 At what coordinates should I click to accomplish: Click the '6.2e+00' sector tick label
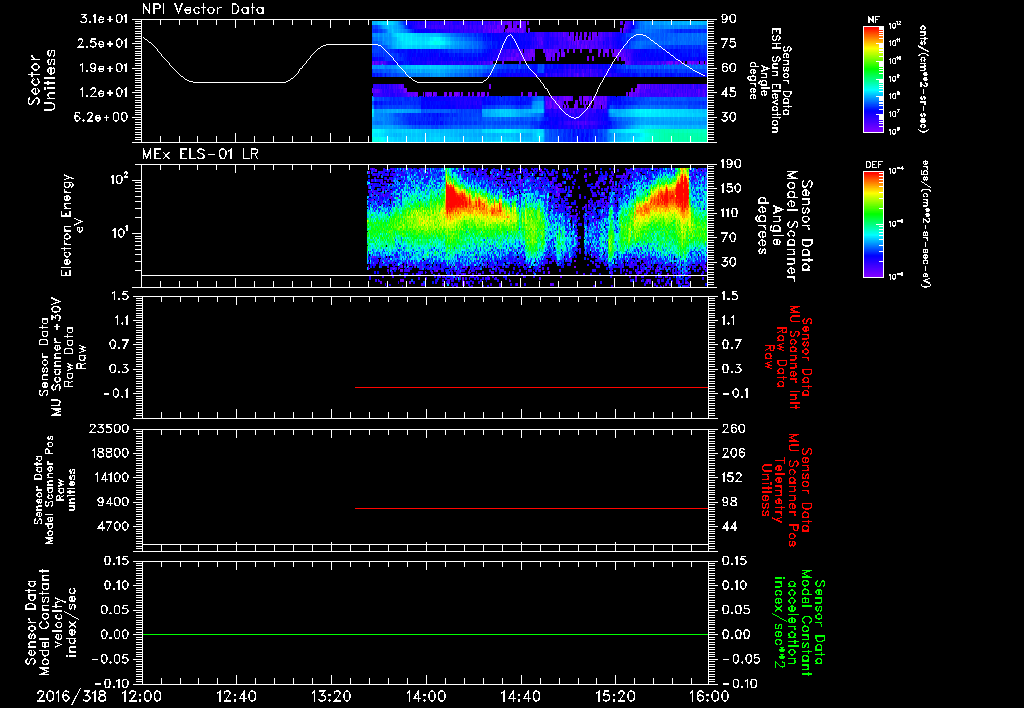click(x=103, y=117)
